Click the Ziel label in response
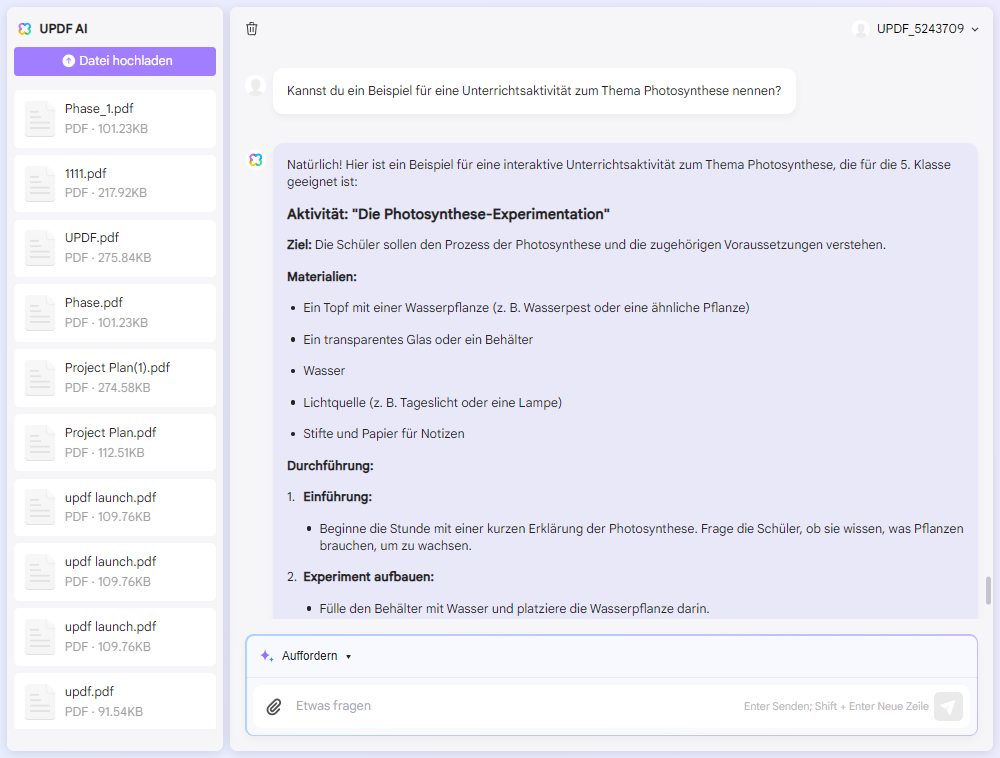This screenshot has width=1000, height=758. (x=299, y=245)
